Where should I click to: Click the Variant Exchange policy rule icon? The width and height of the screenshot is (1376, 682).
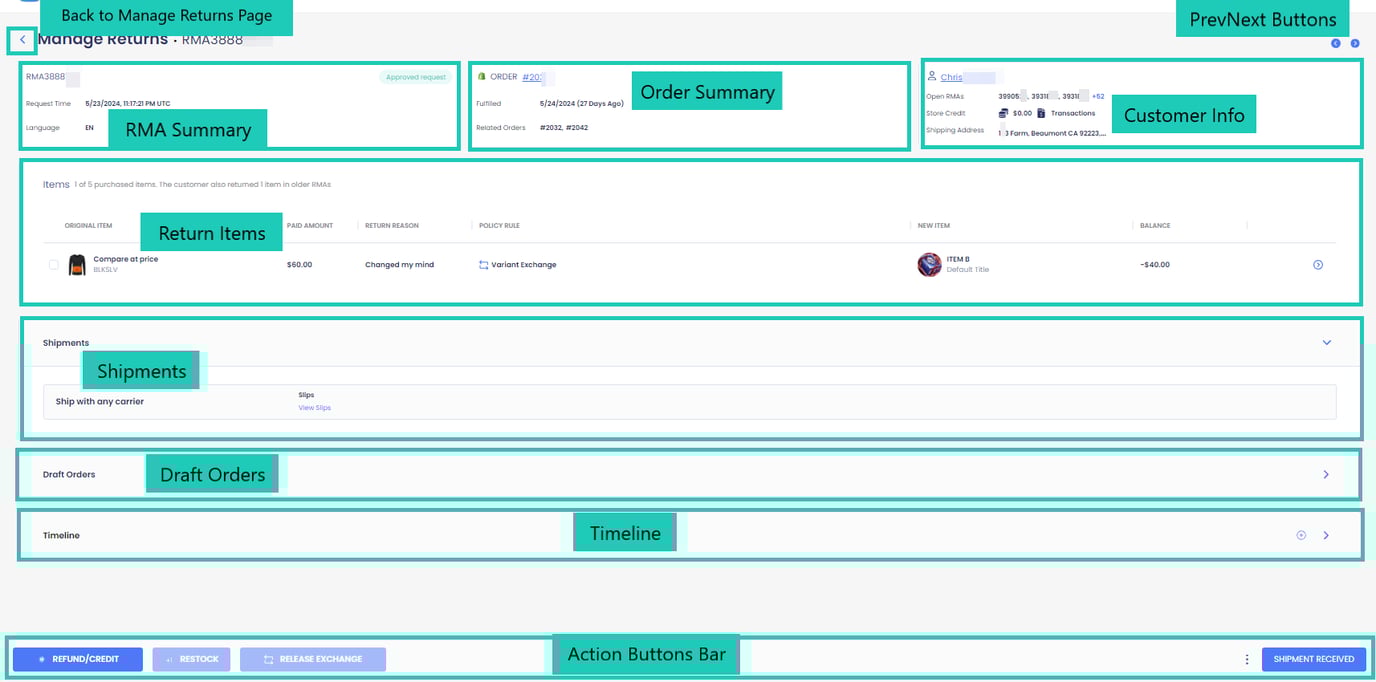(484, 264)
